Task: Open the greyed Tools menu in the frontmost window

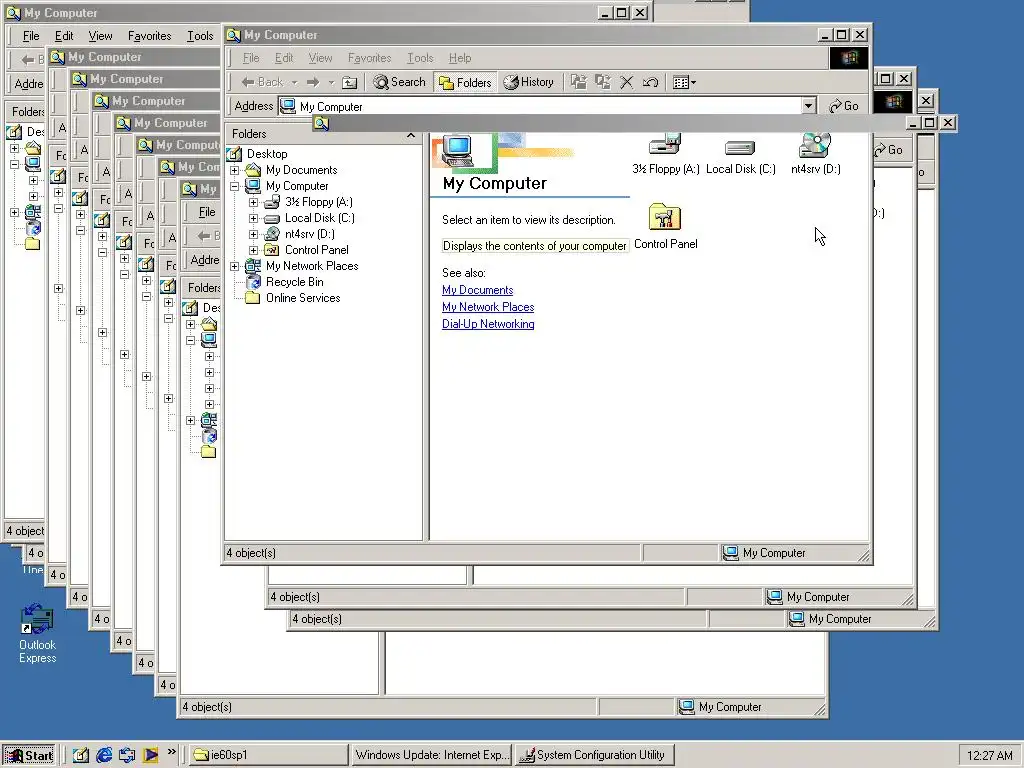Action: [x=420, y=58]
